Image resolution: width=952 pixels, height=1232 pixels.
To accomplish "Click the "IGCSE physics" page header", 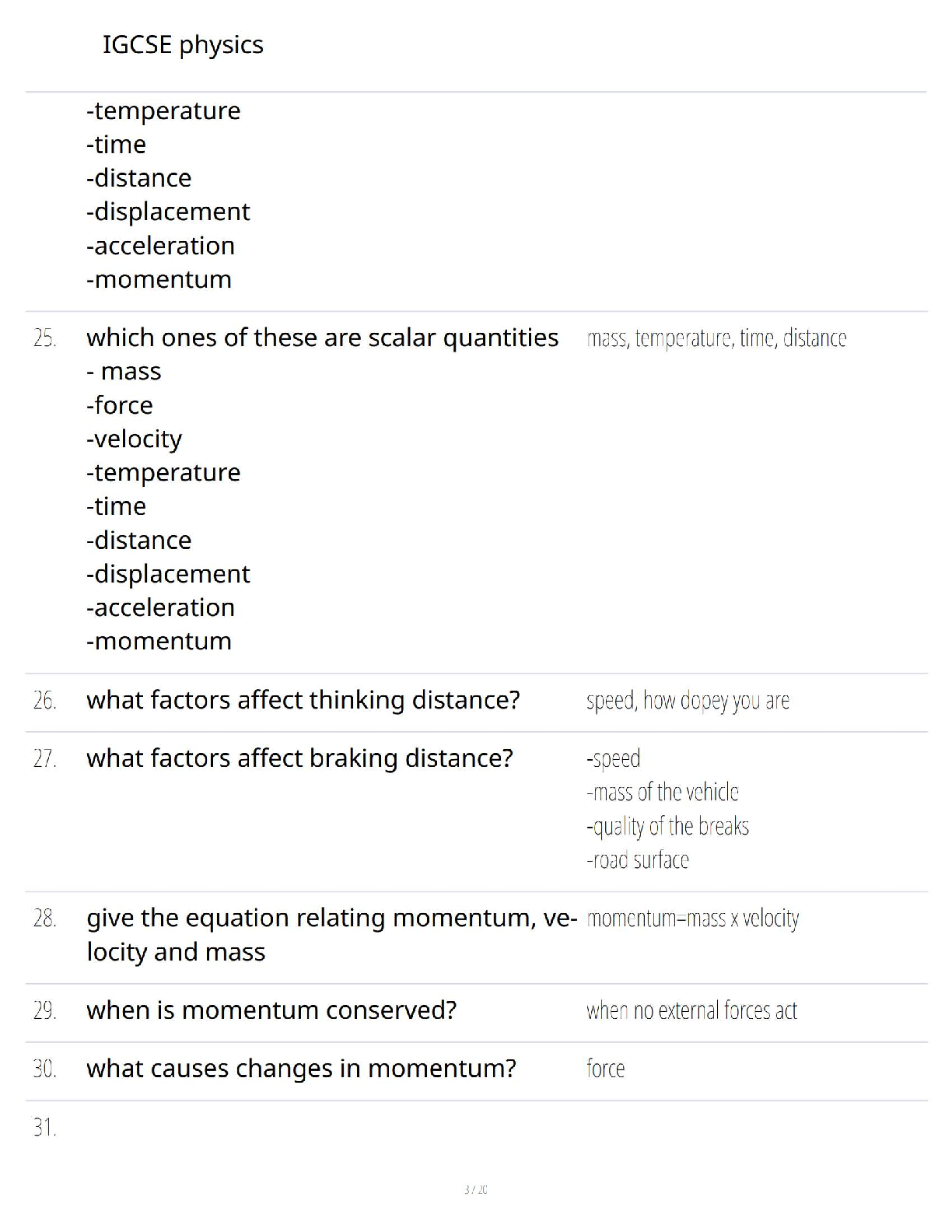I will pyautogui.click(x=183, y=45).
